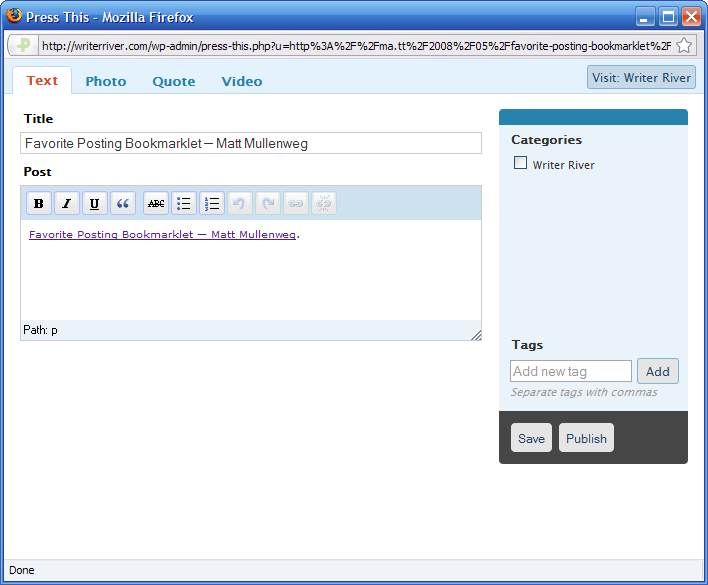Screen dimensions: 708x585
Task: Publish the post
Action: (x=586, y=438)
